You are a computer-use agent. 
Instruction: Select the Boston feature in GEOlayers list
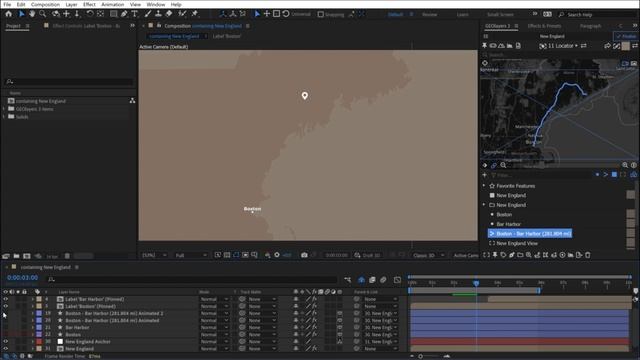pyautogui.click(x=504, y=214)
